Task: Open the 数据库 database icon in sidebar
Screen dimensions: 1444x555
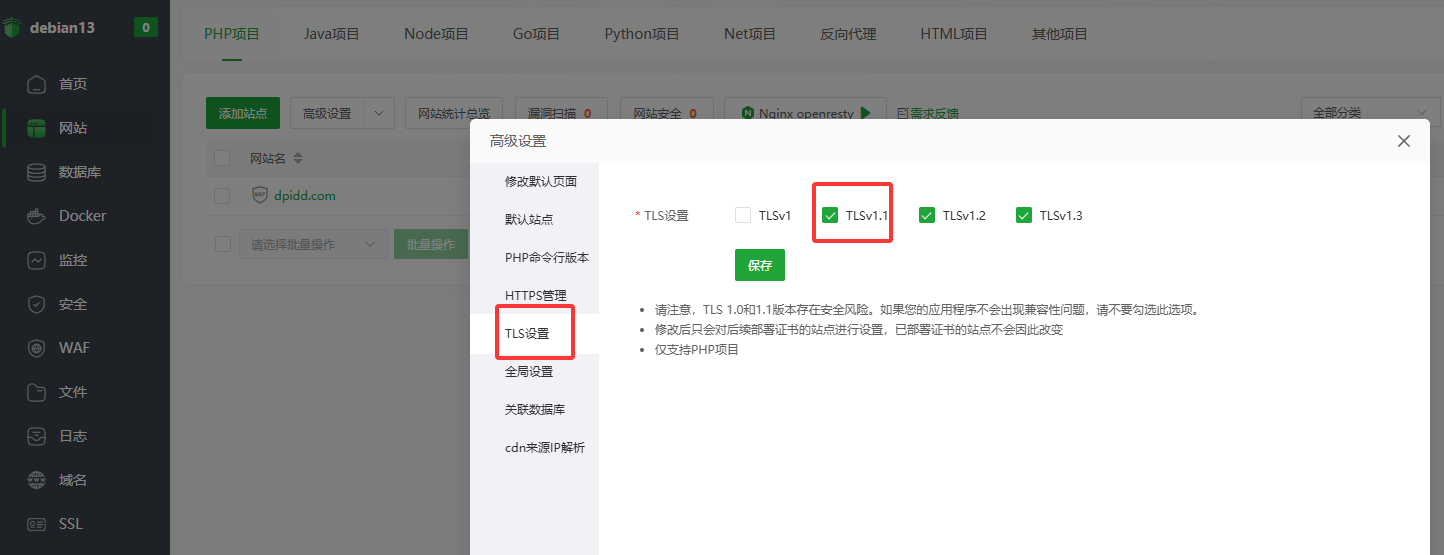Action: [37, 172]
